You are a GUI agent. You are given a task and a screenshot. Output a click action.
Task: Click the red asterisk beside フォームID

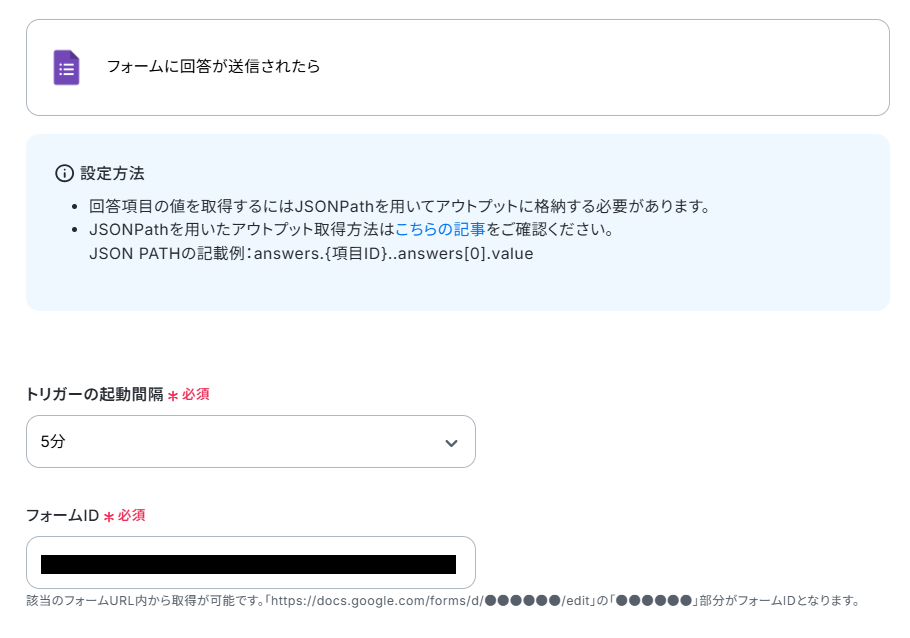tap(109, 517)
